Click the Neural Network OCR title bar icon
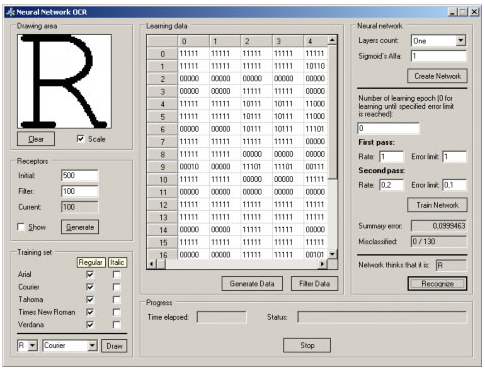 (x=10, y=12)
